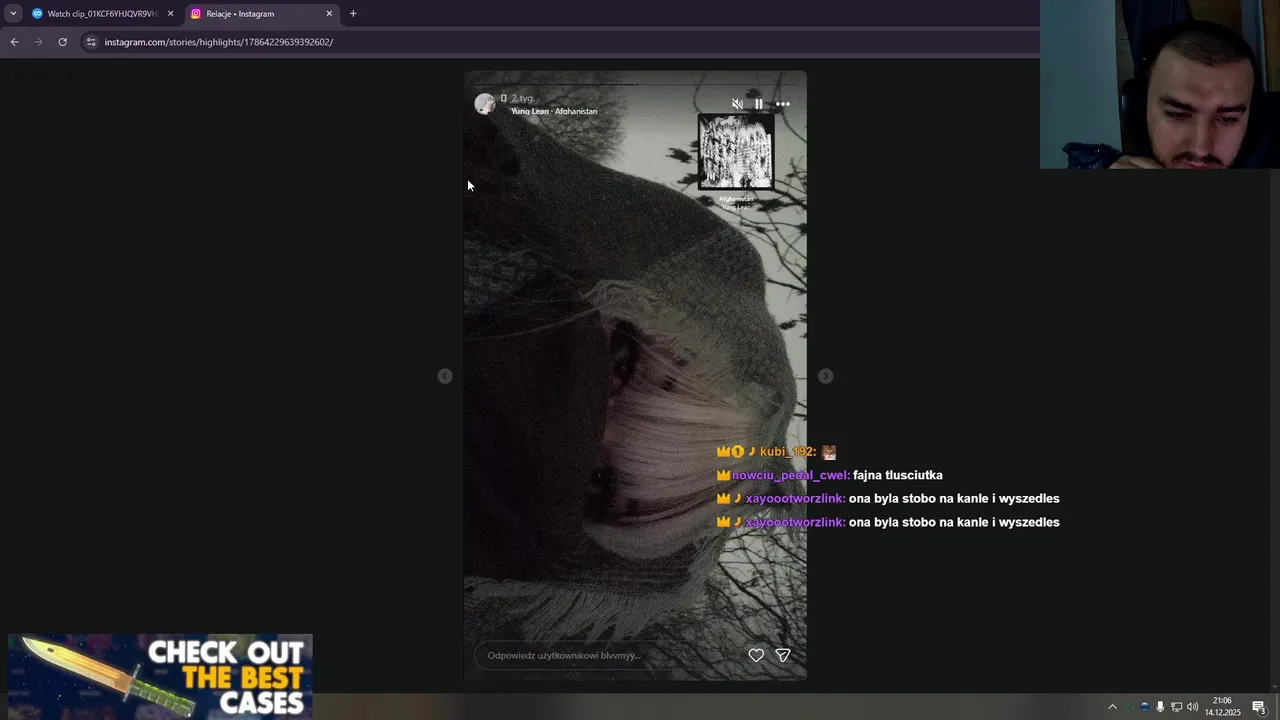View site information icon in address bar
Image resolution: width=1280 pixels, height=720 pixels.
tap(91, 42)
